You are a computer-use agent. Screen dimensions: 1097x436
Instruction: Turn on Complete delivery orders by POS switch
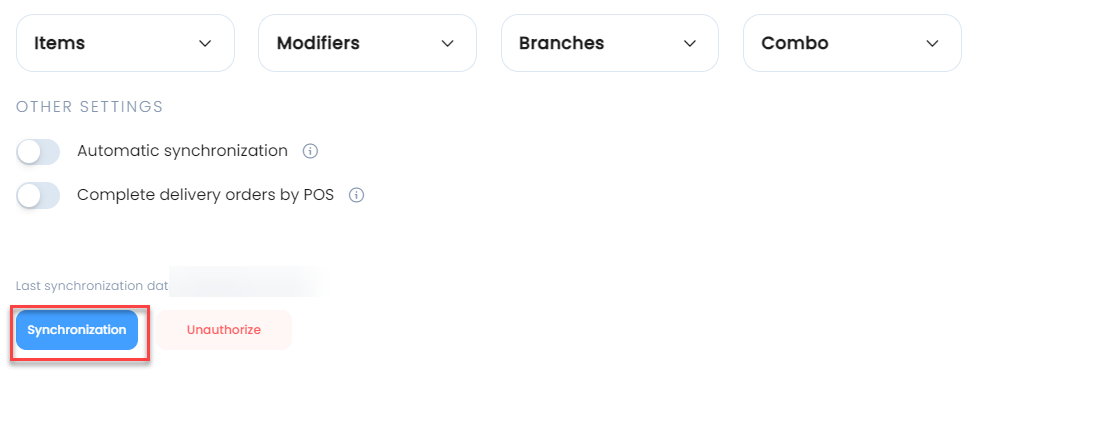(x=38, y=196)
